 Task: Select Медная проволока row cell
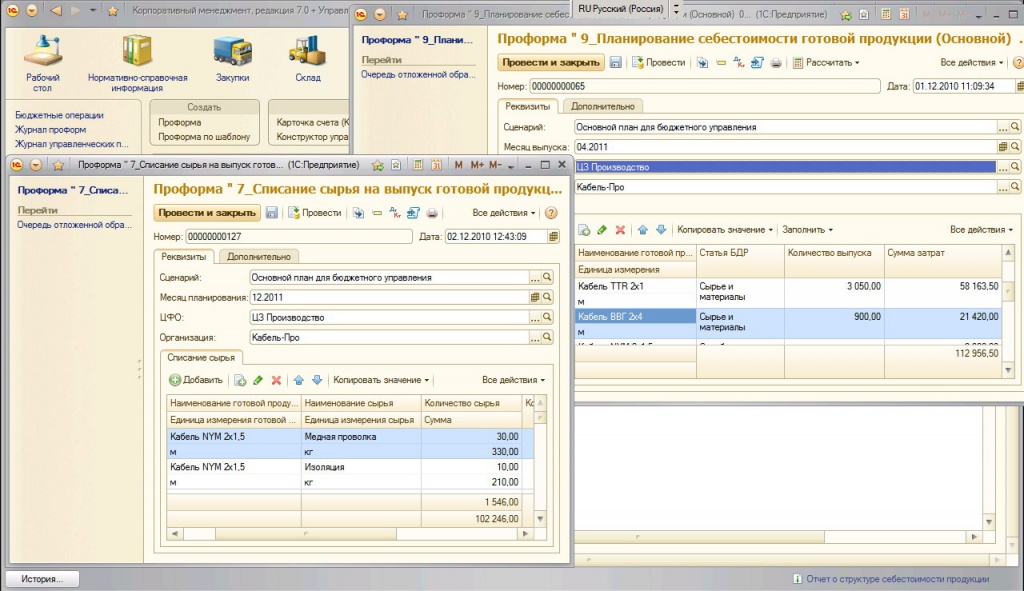coord(361,437)
